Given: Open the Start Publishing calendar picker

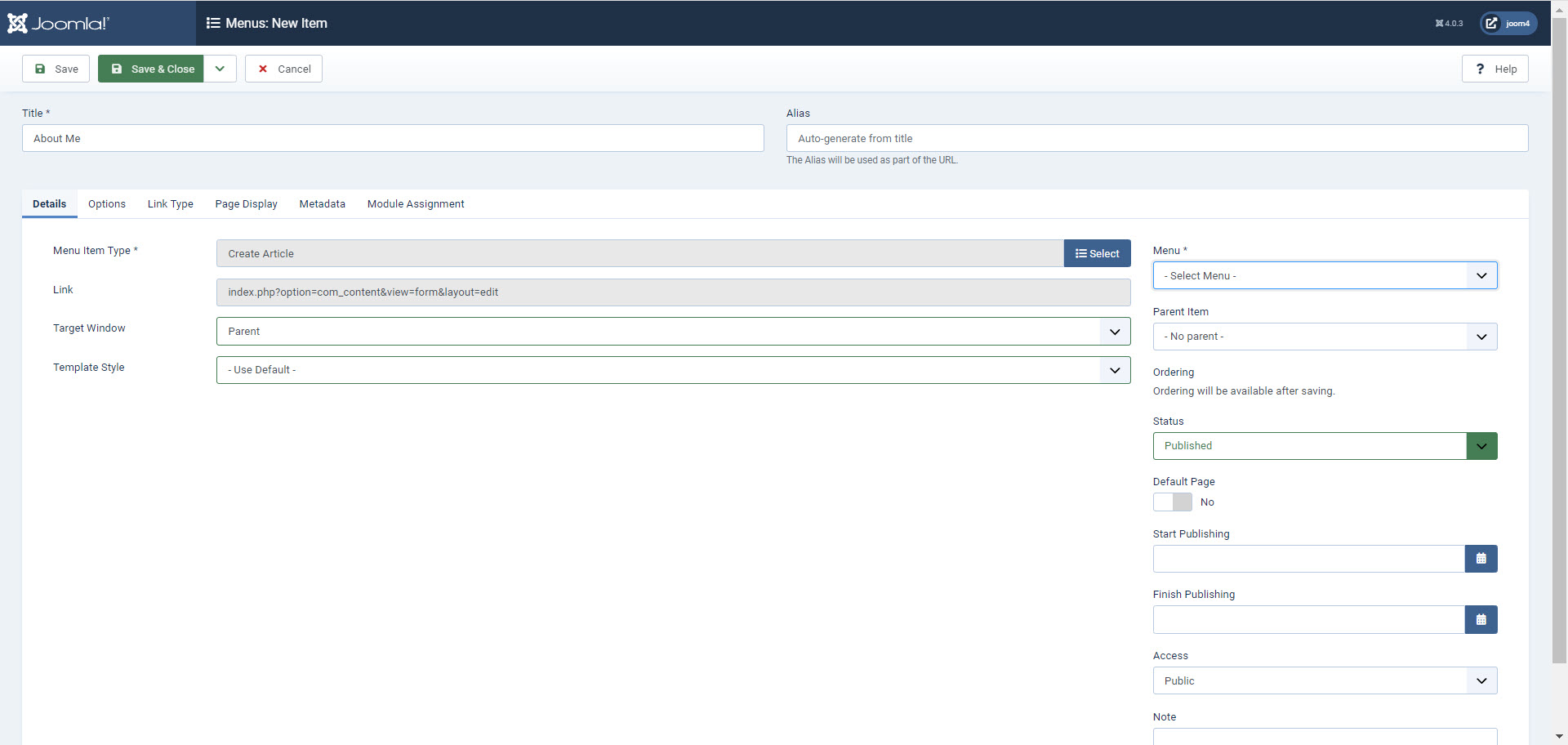Looking at the screenshot, I should tap(1481, 559).
